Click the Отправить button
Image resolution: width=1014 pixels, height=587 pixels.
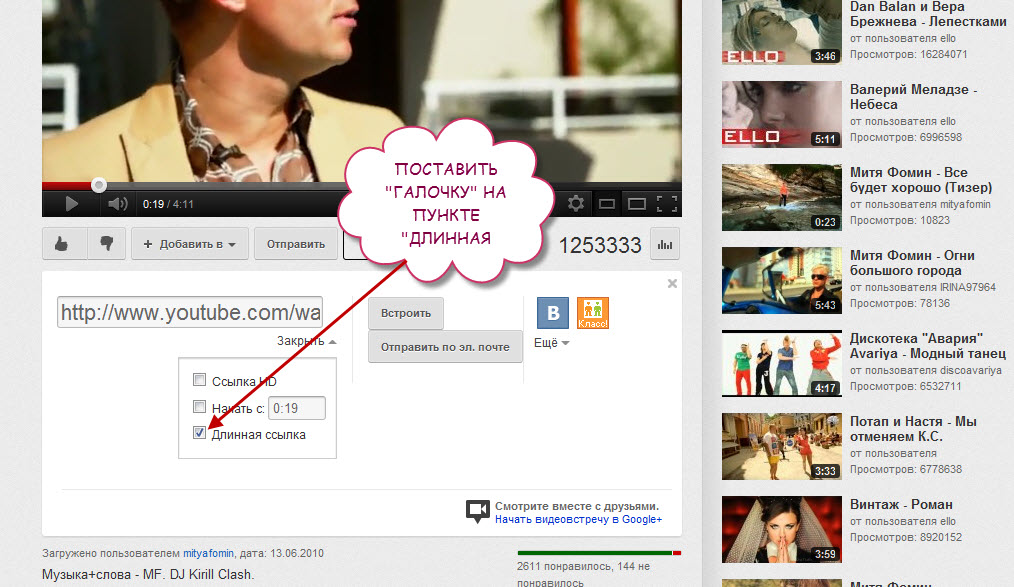[x=296, y=244]
